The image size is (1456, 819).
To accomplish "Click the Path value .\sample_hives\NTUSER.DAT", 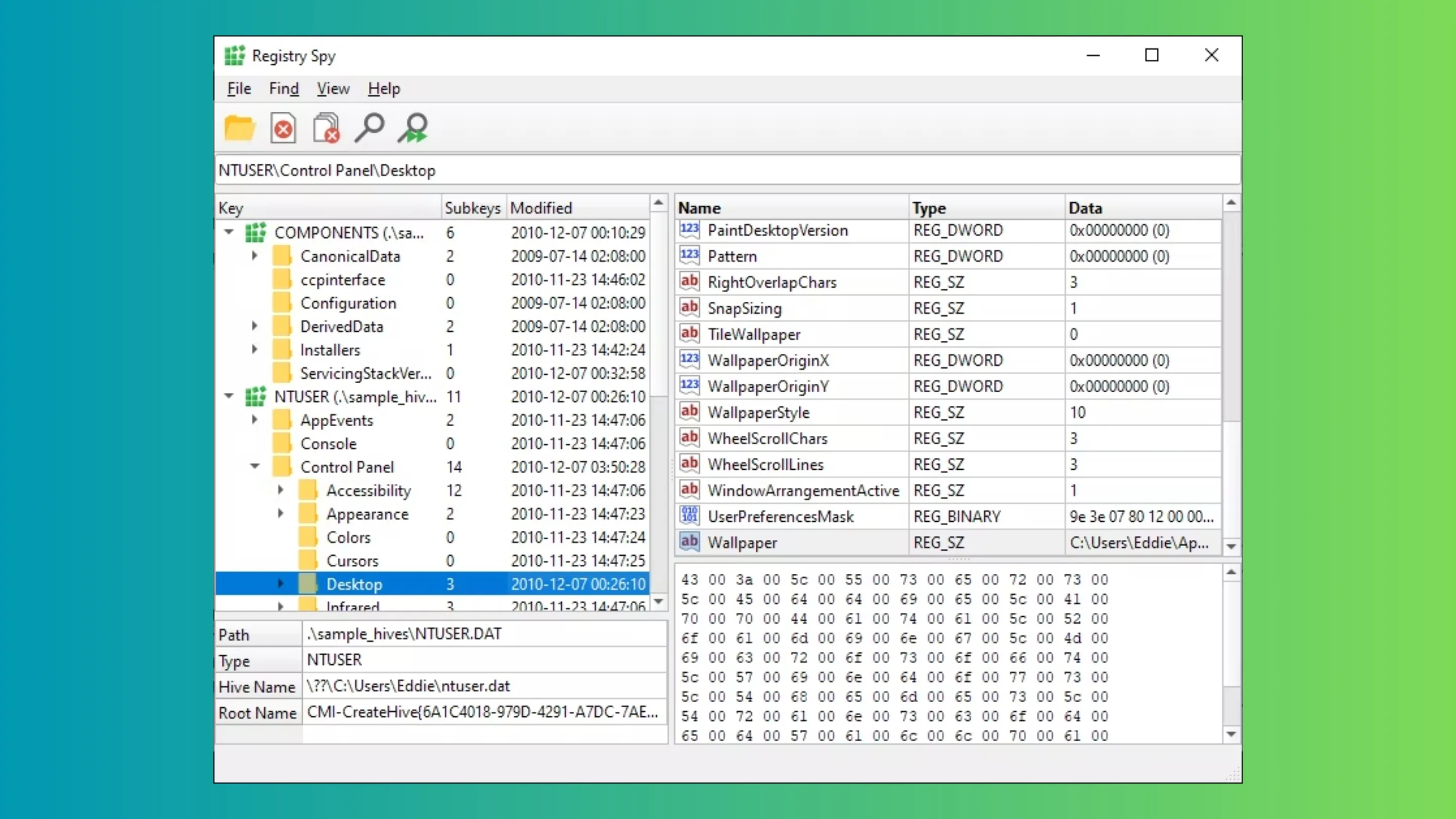I will [x=404, y=633].
